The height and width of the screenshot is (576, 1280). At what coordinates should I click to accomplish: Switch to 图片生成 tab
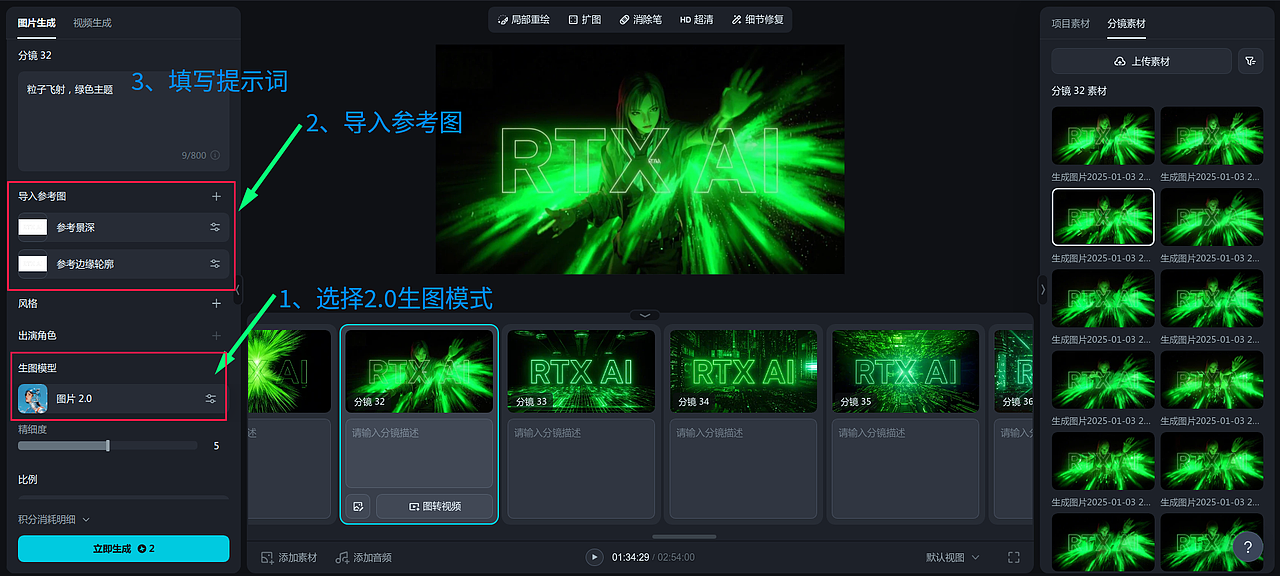pos(37,22)
